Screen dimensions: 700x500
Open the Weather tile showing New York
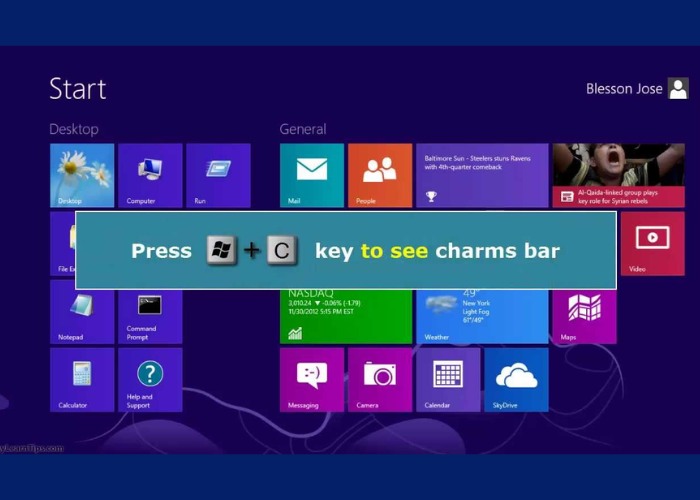(x=482, y=317)
